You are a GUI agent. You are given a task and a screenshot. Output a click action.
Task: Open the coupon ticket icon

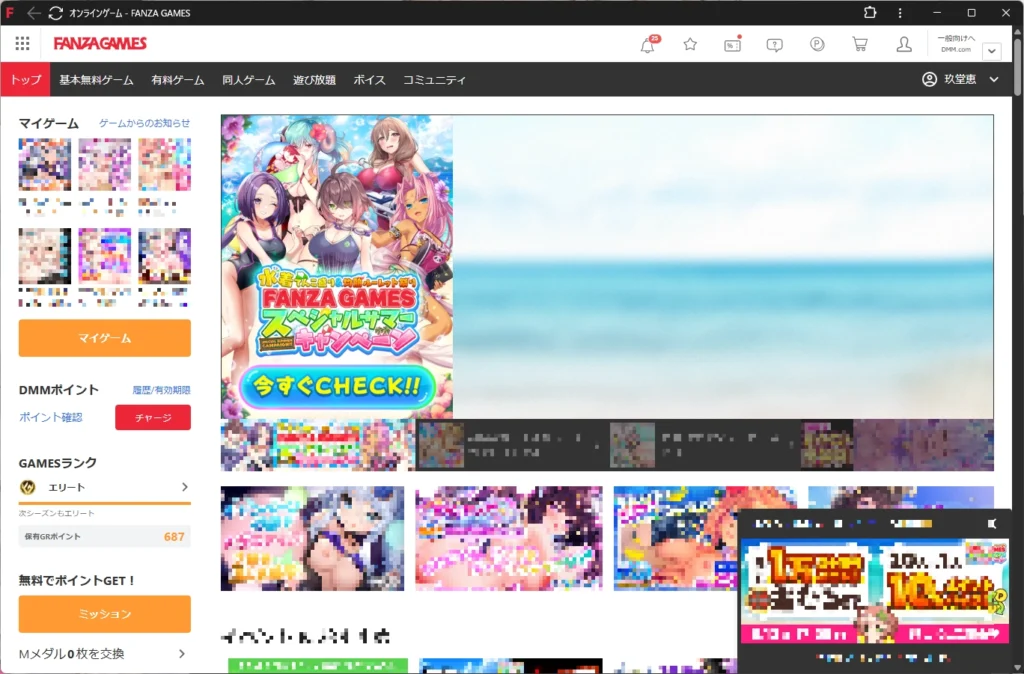(x=732, y=44)
